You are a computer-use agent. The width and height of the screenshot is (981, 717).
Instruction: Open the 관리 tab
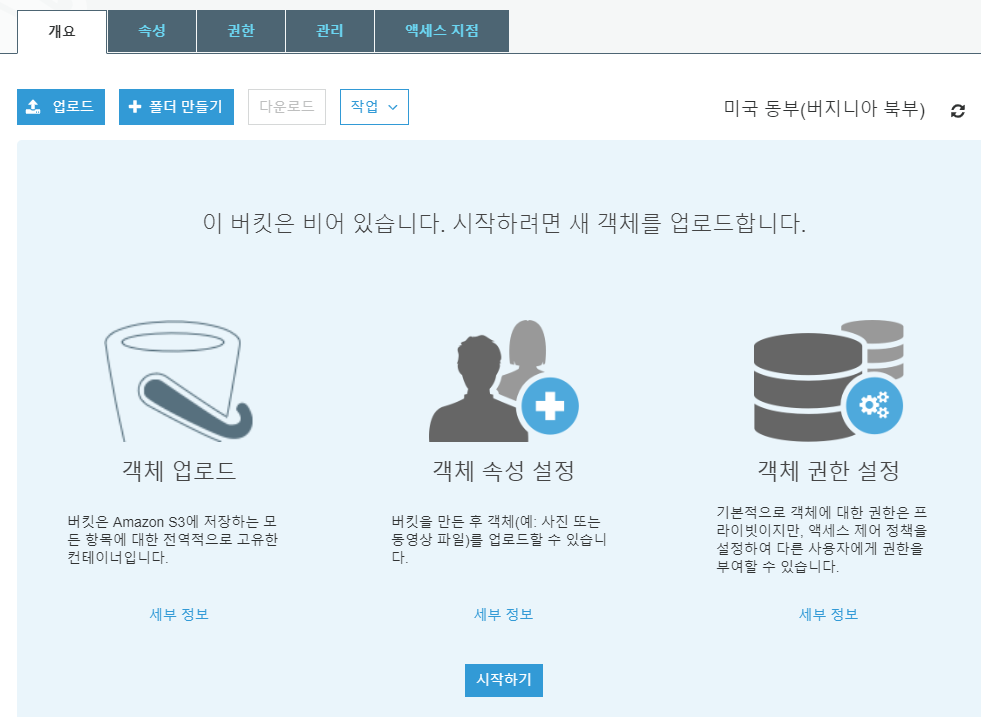330,31
